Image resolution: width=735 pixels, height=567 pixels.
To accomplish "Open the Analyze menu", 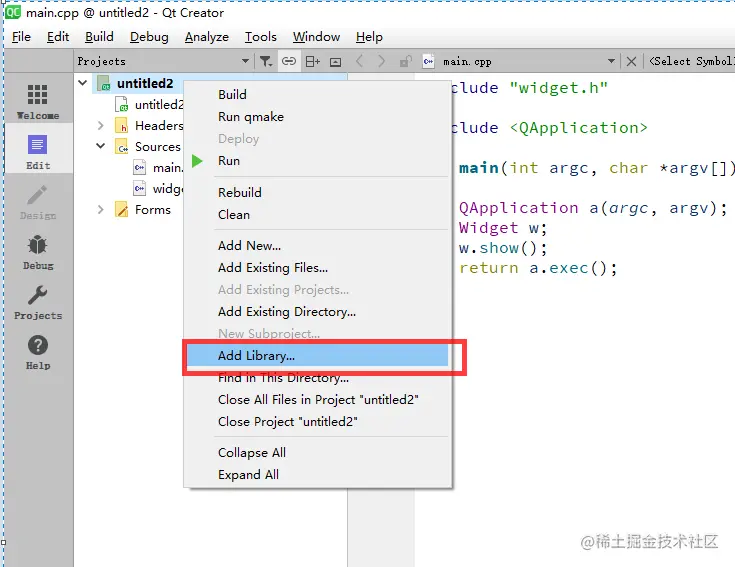I will 207,37.
